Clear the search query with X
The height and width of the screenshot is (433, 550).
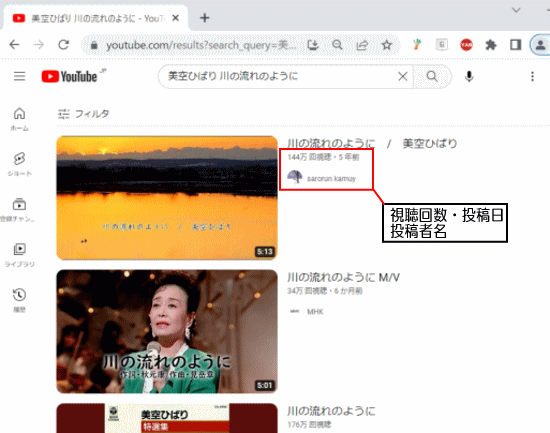(403, 76)
